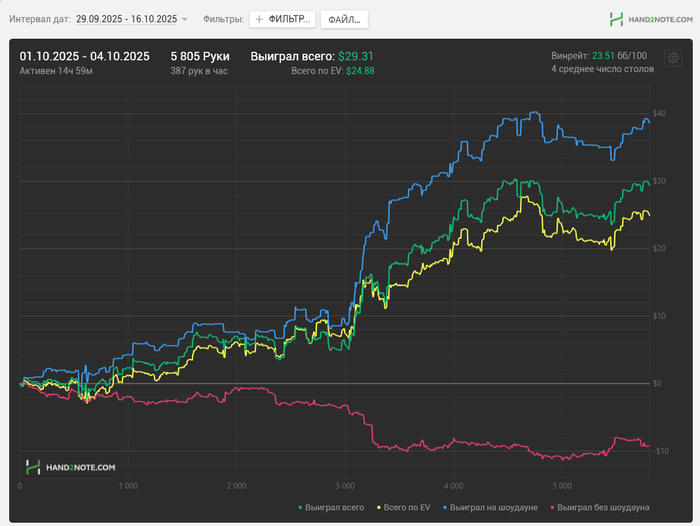Click the '4 среднее число столов' text

point(602,69)
